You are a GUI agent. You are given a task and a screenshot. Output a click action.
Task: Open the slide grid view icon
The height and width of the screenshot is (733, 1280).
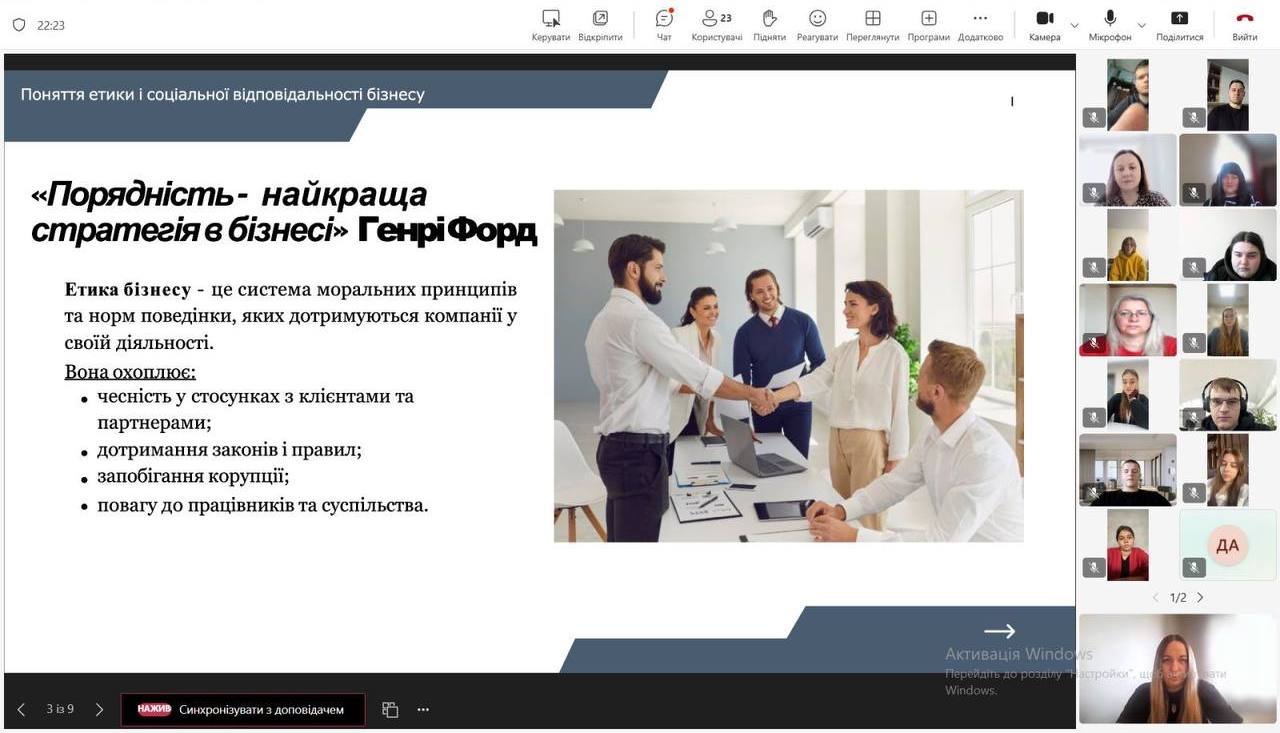tap(390, 710)
